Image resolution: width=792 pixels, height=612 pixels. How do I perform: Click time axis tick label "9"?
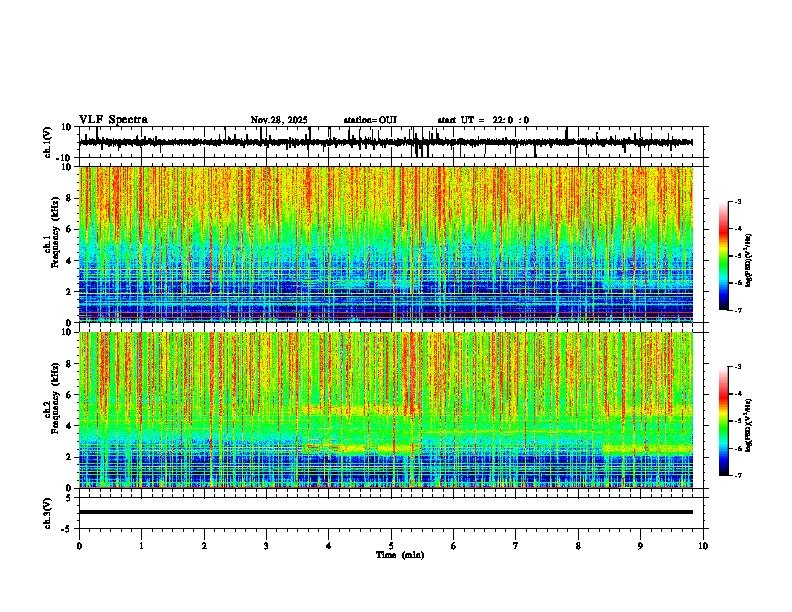tap(640, 546)
